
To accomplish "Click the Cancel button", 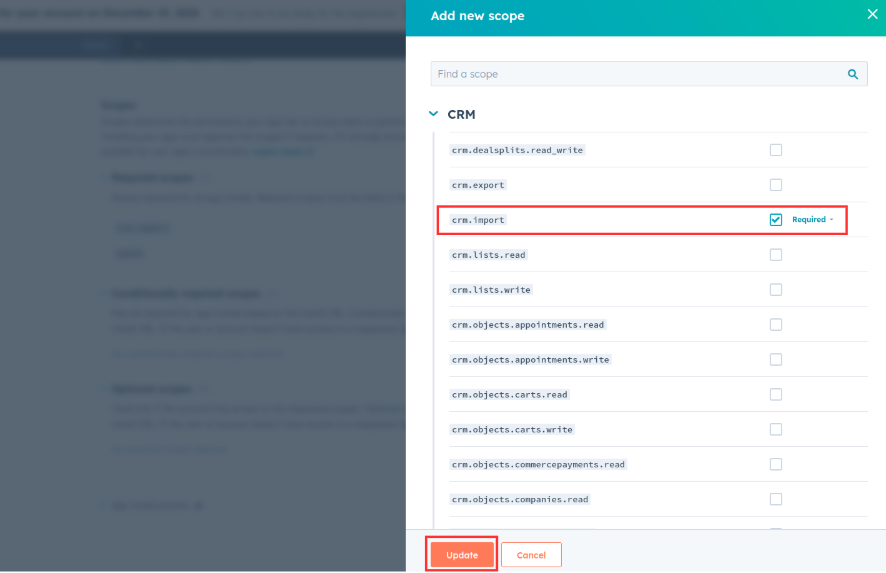I will (x=531, y=555).
